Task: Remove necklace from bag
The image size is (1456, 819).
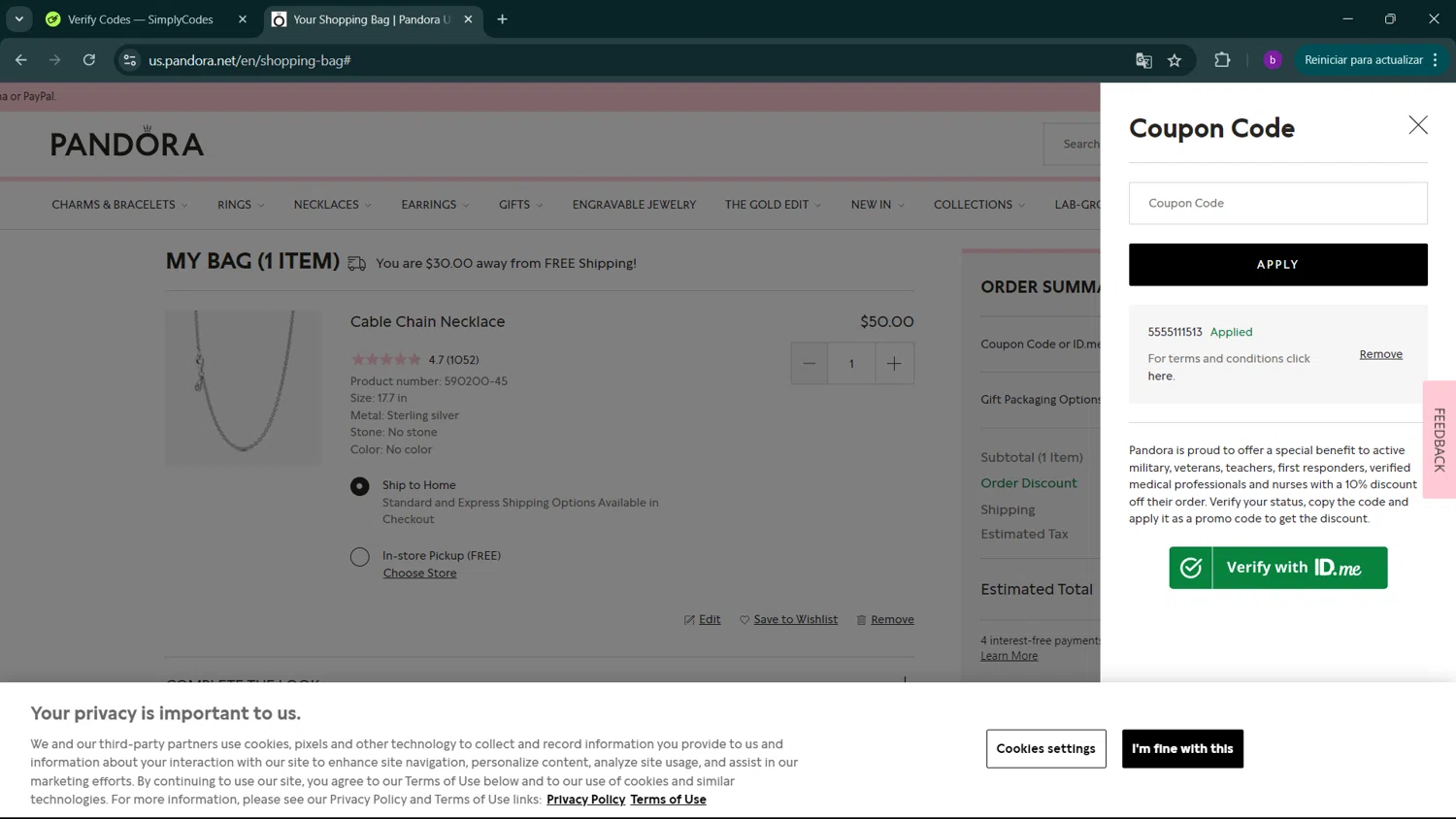Action: (x=885, y=620)
